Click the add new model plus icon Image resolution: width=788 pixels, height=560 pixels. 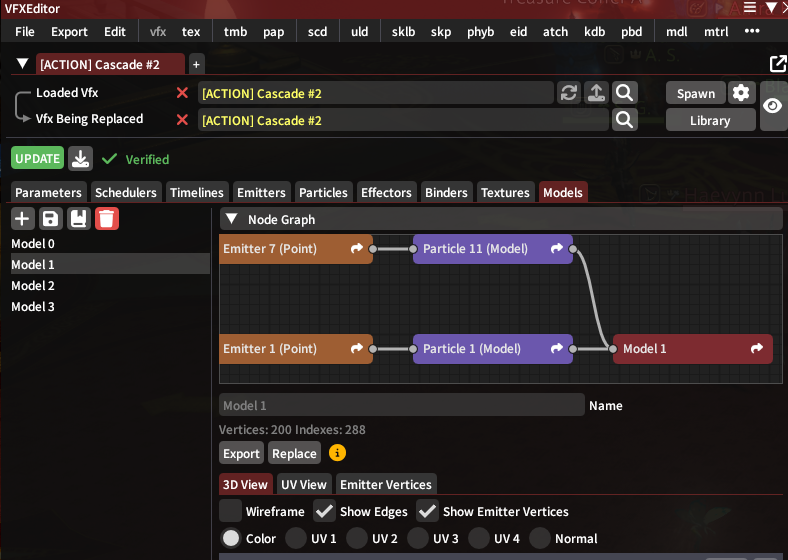coord(22,219)
